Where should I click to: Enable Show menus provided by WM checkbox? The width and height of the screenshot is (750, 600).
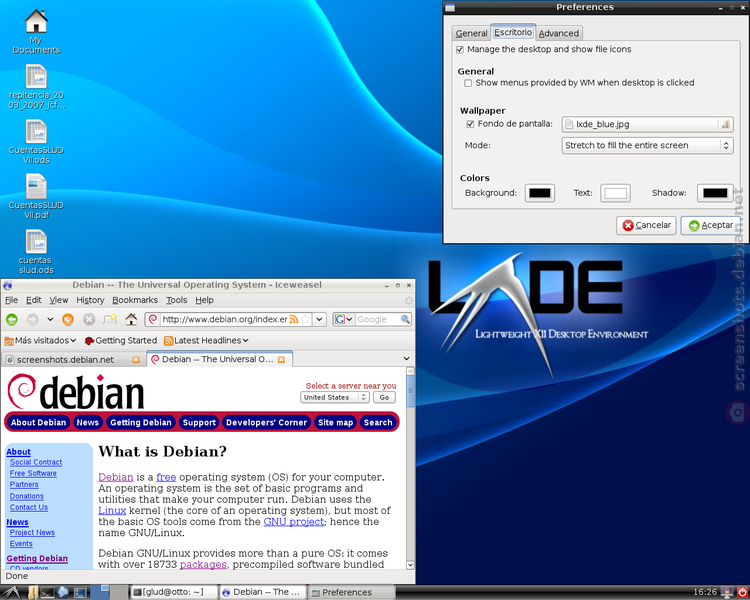(x=468, y=83)
